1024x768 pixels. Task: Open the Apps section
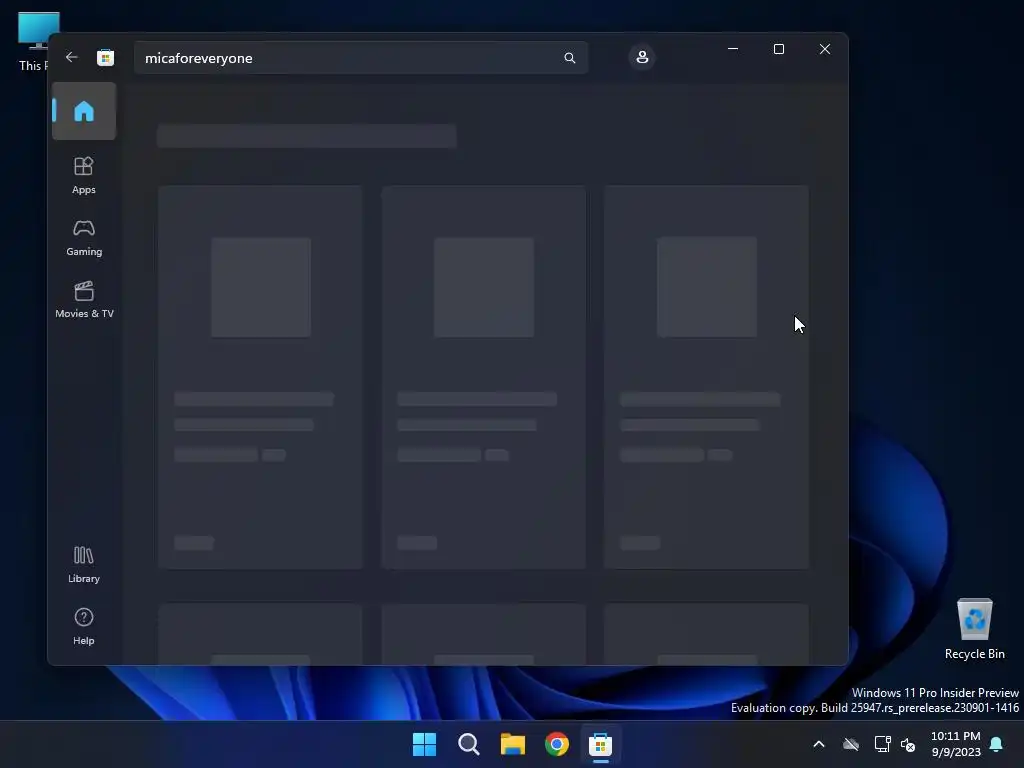click(84, 175)
